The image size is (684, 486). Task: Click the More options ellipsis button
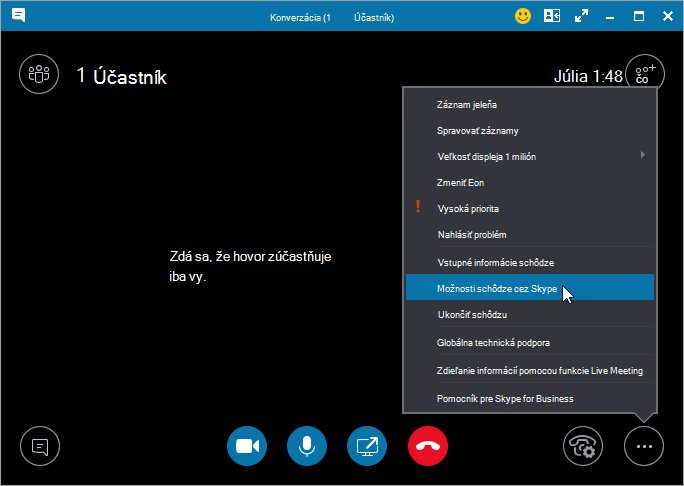pos(644,446)
